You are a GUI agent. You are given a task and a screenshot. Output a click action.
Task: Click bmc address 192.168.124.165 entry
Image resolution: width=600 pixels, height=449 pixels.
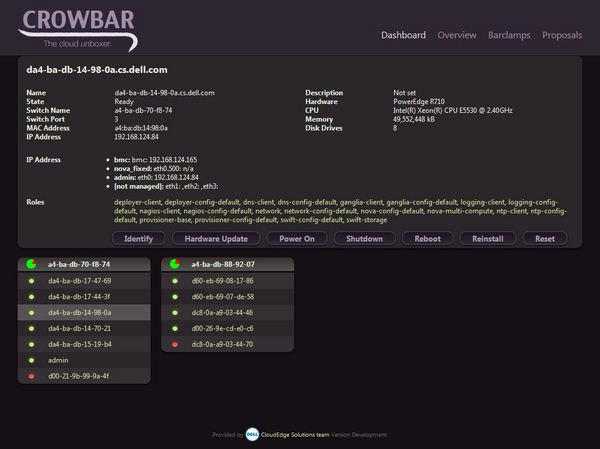[155, 160]
